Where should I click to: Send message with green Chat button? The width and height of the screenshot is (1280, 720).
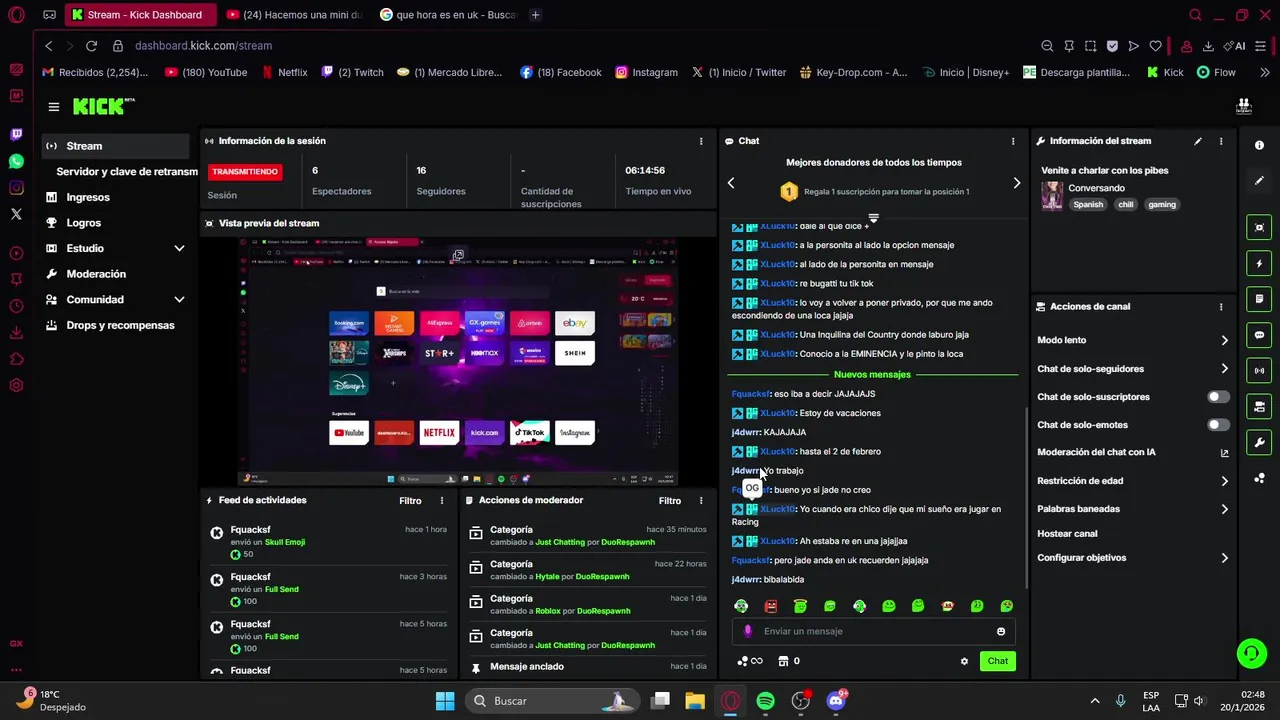pyautogui.click(x=998, y=661)
